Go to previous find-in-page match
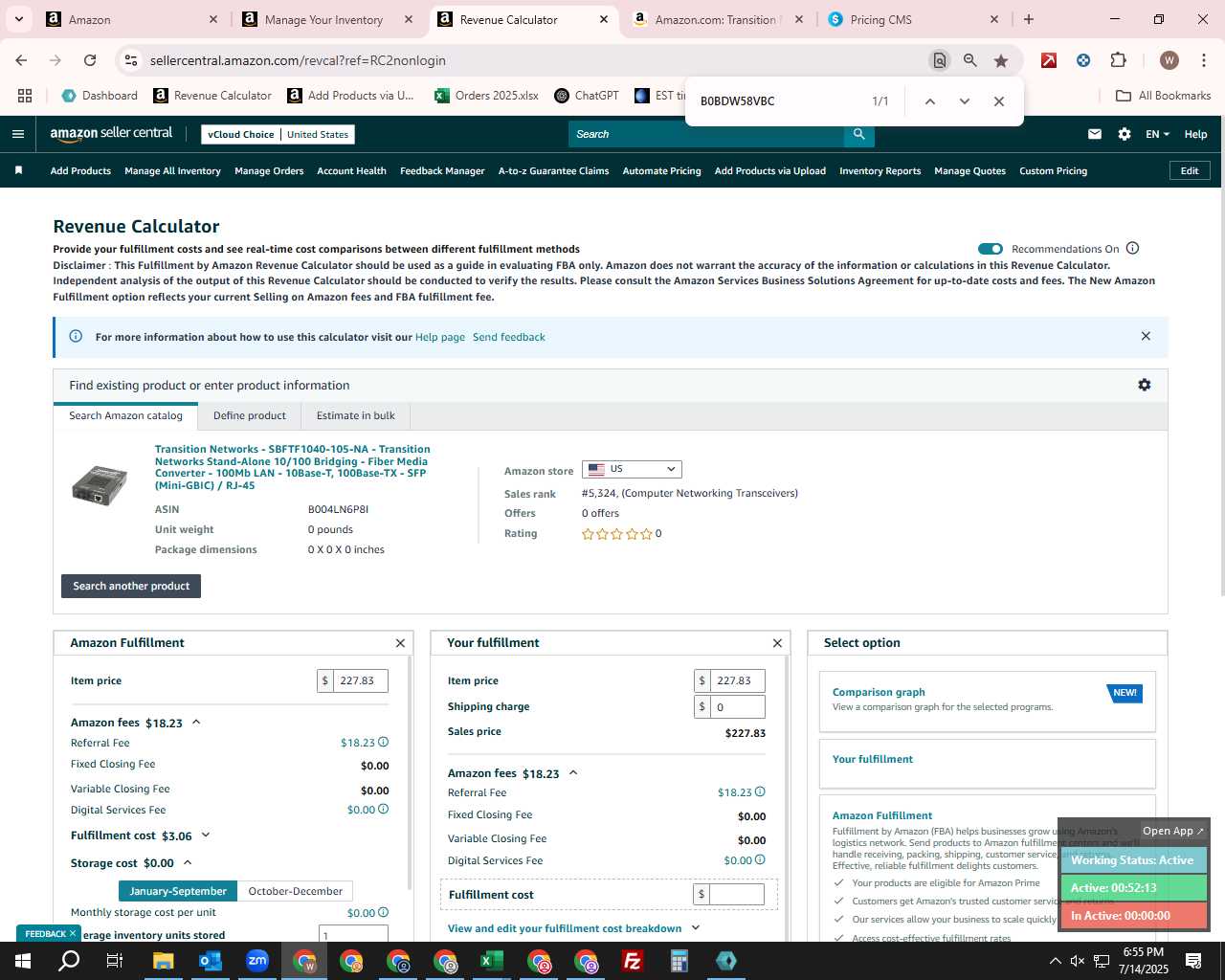1225x980 pixels. coord(929,101)
